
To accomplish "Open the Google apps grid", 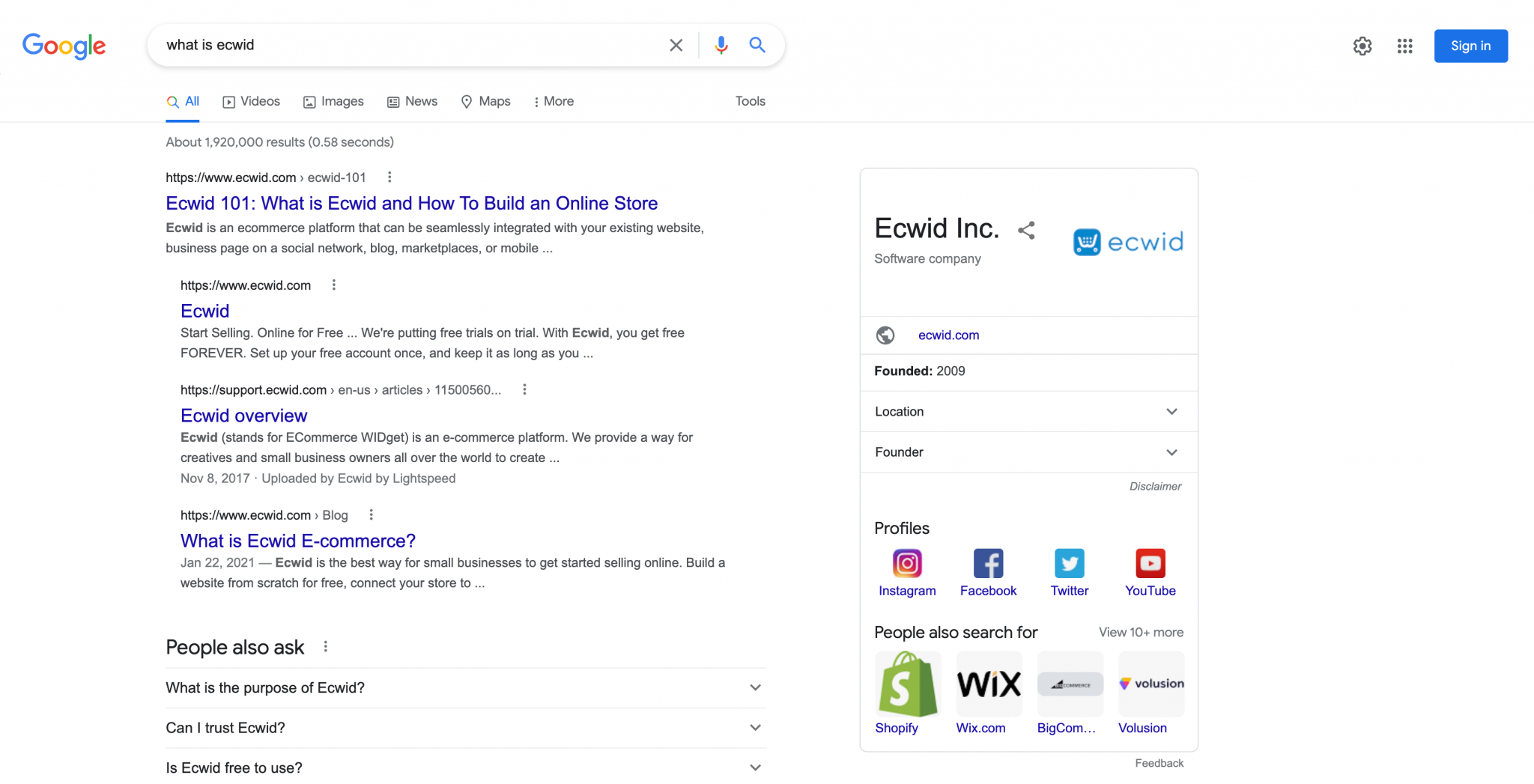I will pos(1404,46).
